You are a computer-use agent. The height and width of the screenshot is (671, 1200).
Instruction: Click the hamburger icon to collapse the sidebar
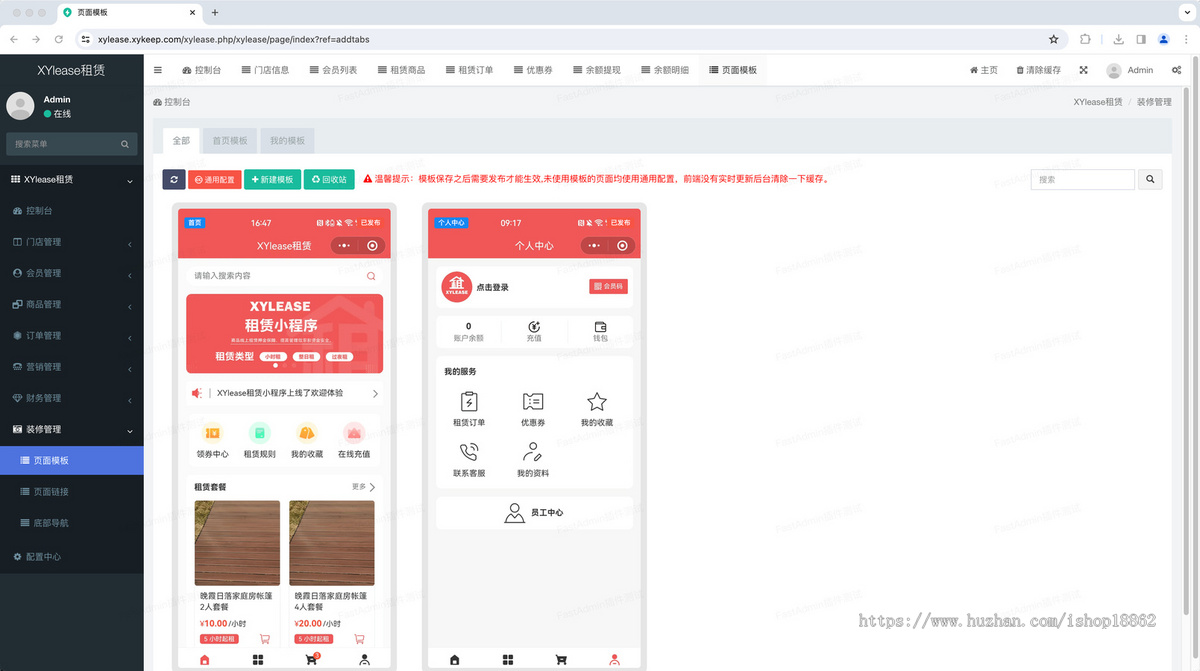click(x=157, y=70)
